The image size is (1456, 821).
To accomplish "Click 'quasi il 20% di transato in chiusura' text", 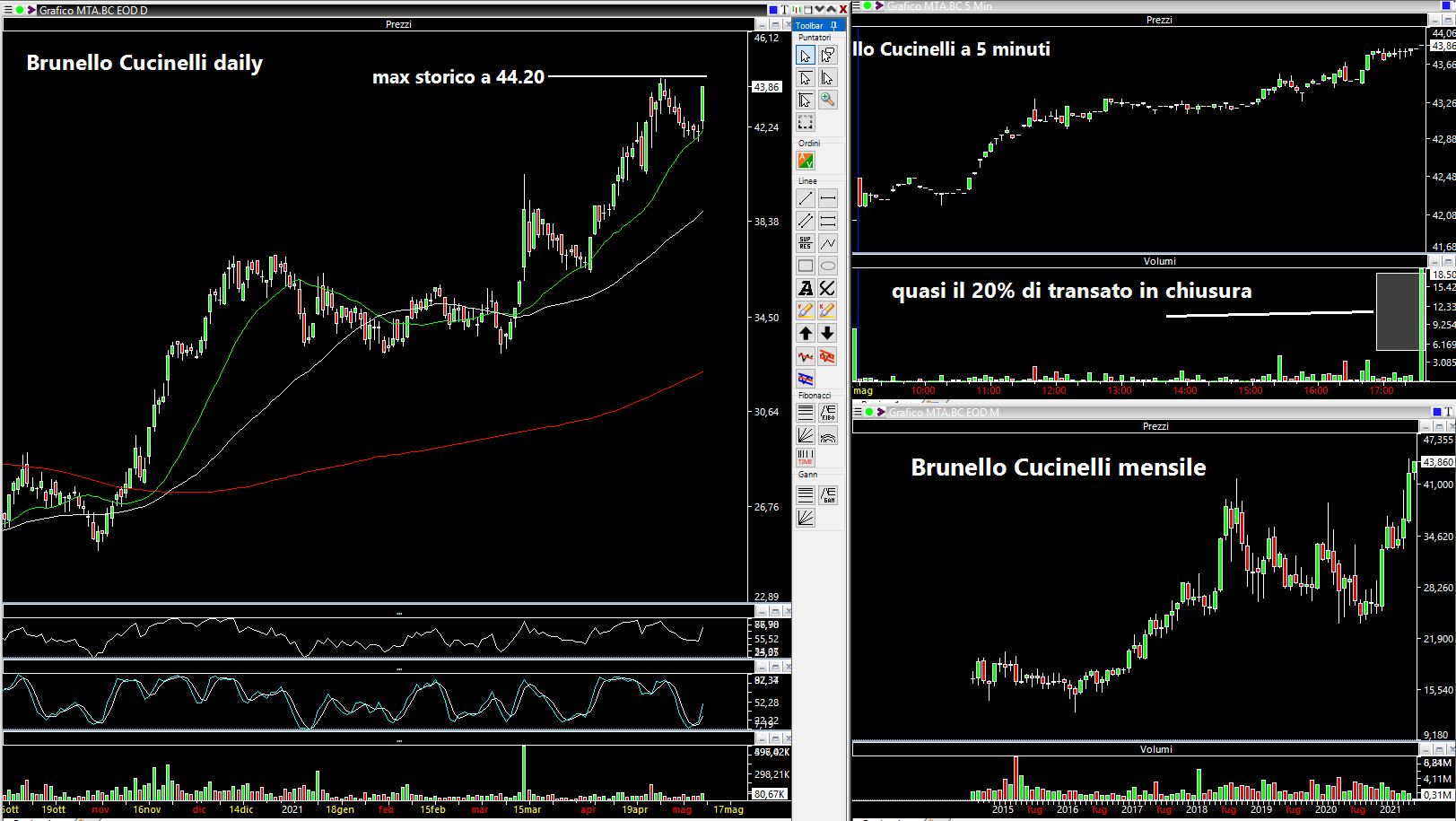I will (1071, 291).
